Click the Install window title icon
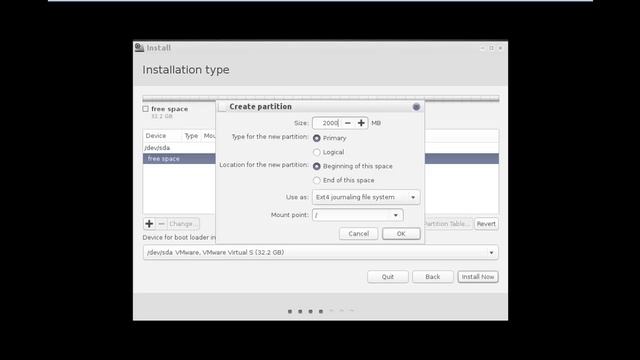 140,48
